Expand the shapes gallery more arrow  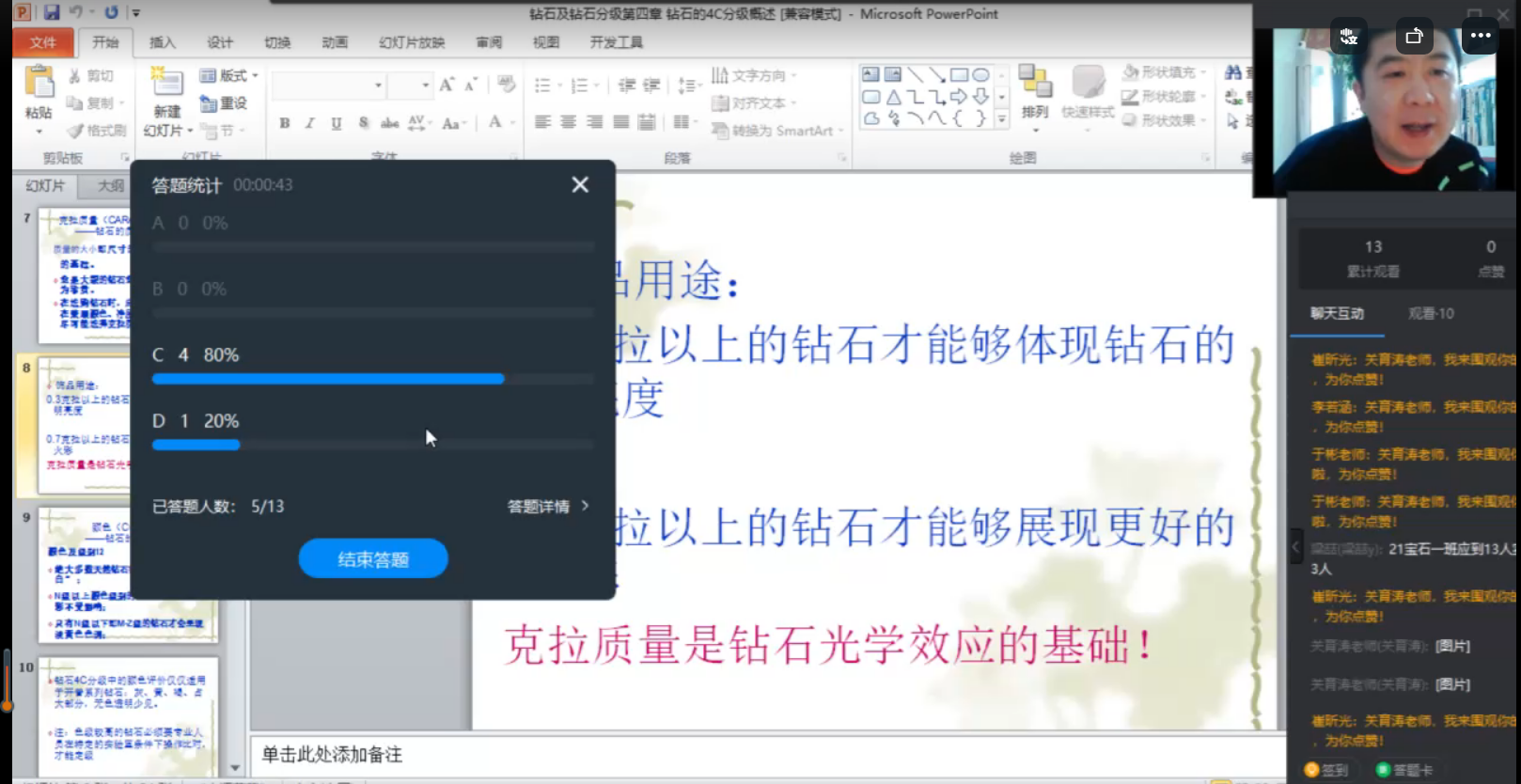1001,119
